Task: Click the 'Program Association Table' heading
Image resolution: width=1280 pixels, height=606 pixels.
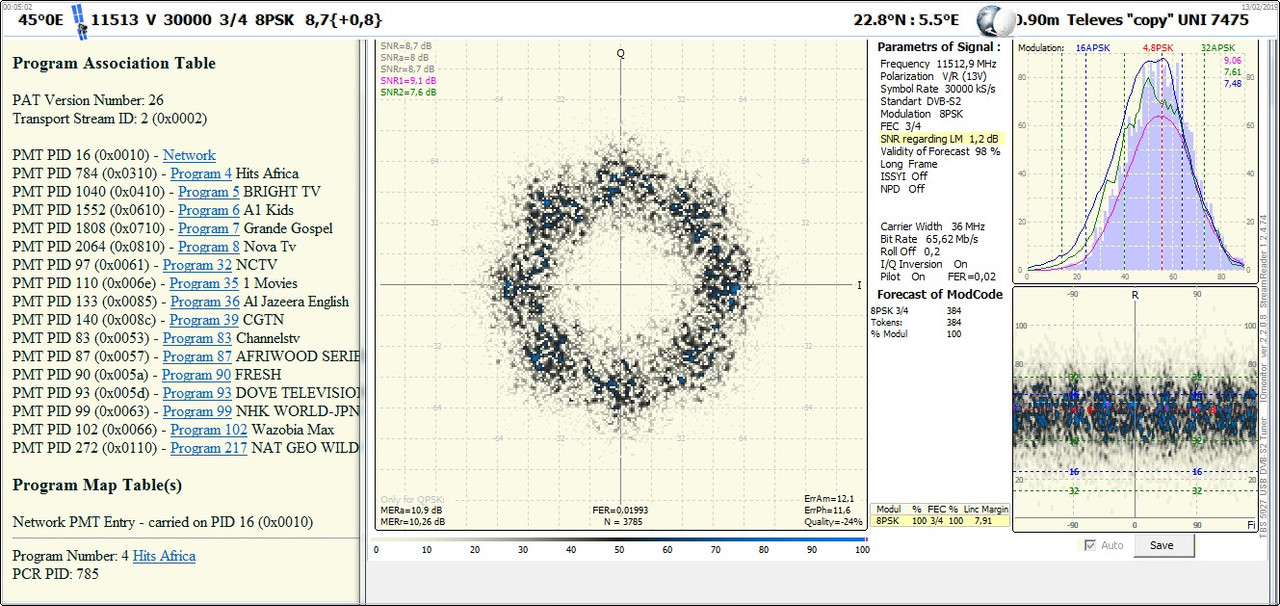Action: pos(114,63)
